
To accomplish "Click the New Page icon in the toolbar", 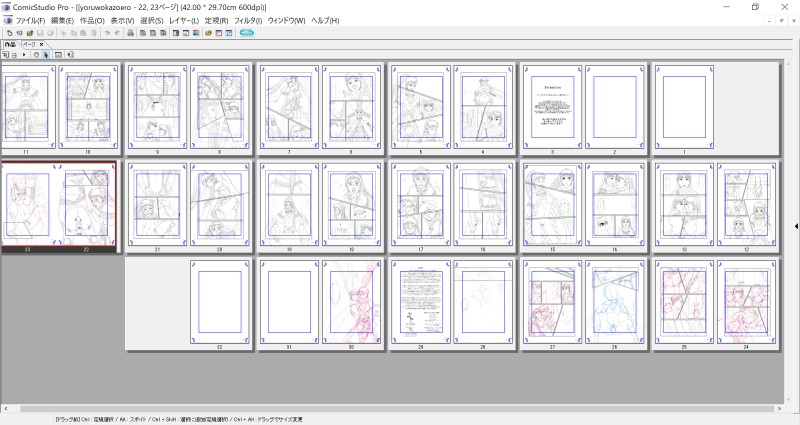I will tap(9, 33).
